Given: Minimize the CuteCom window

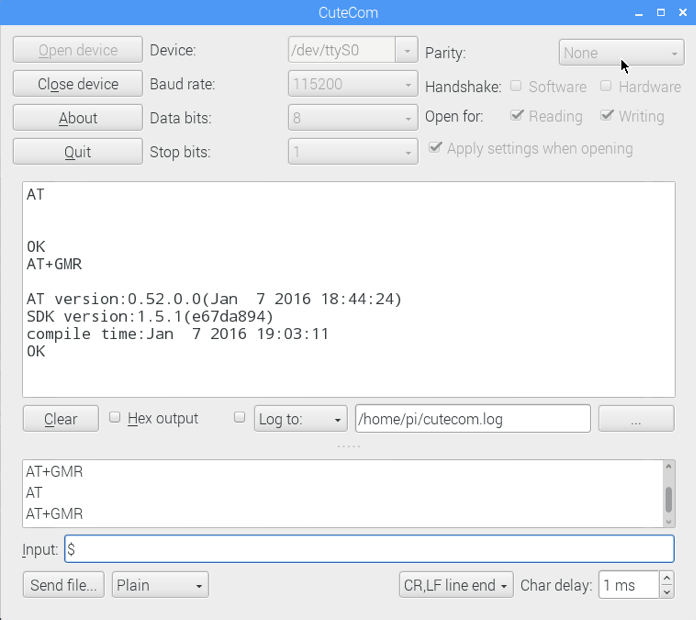Looking at the screenshot, I should point(639,13).
